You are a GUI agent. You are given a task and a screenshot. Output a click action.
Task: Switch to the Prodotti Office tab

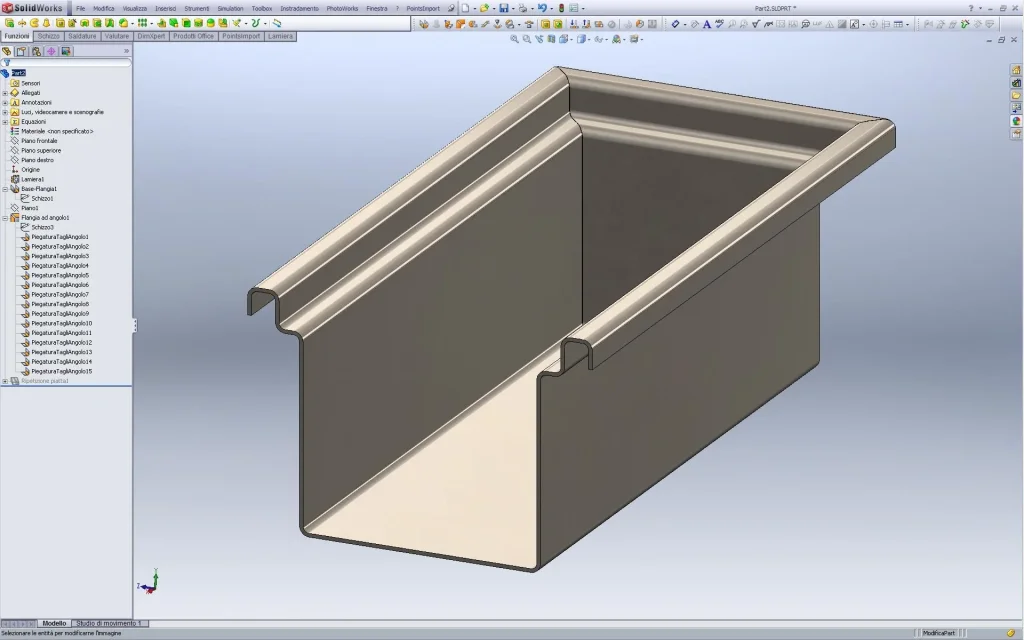click(x=193, y=37)
